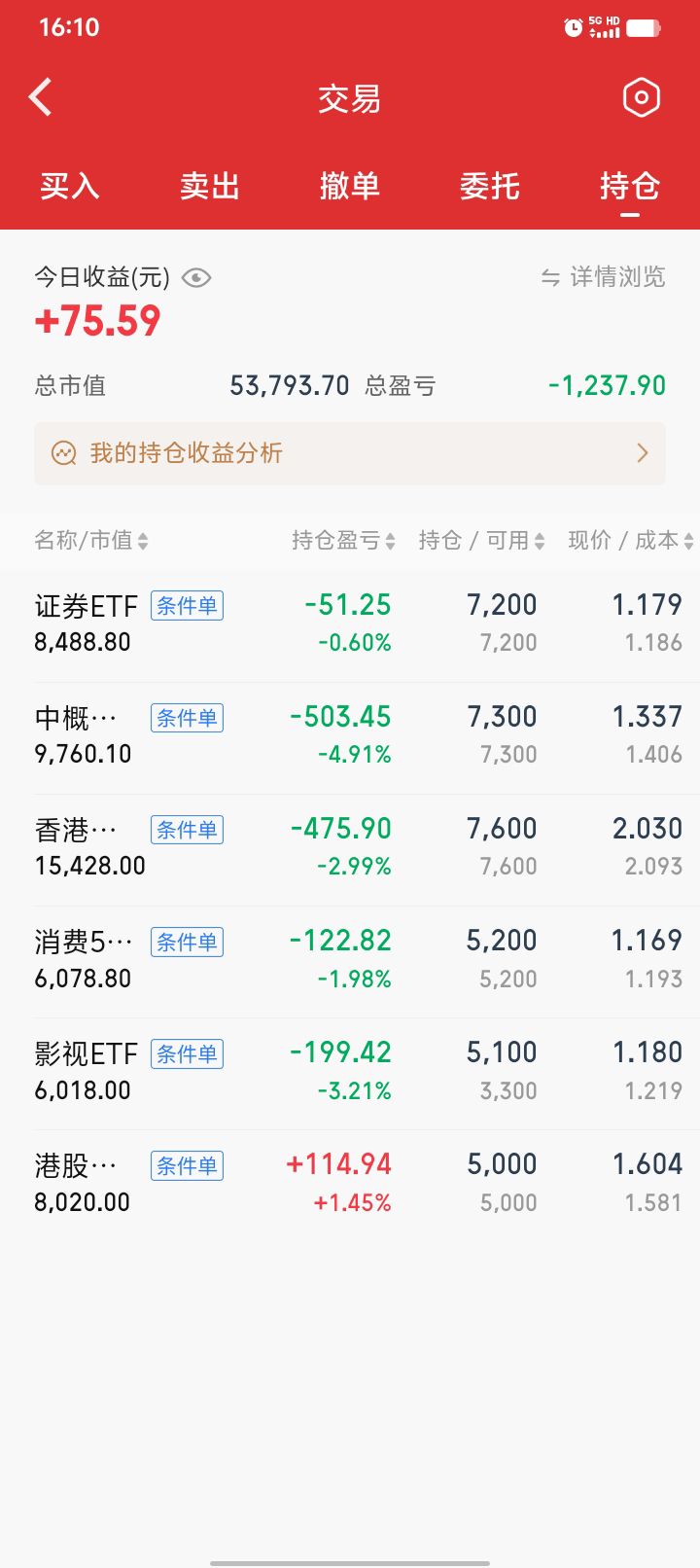The width and height of the screenshot is (700, 1568).
Task: Expand 我的持仓收益分析 chevron arrow
Action: [x=642, y=453]
